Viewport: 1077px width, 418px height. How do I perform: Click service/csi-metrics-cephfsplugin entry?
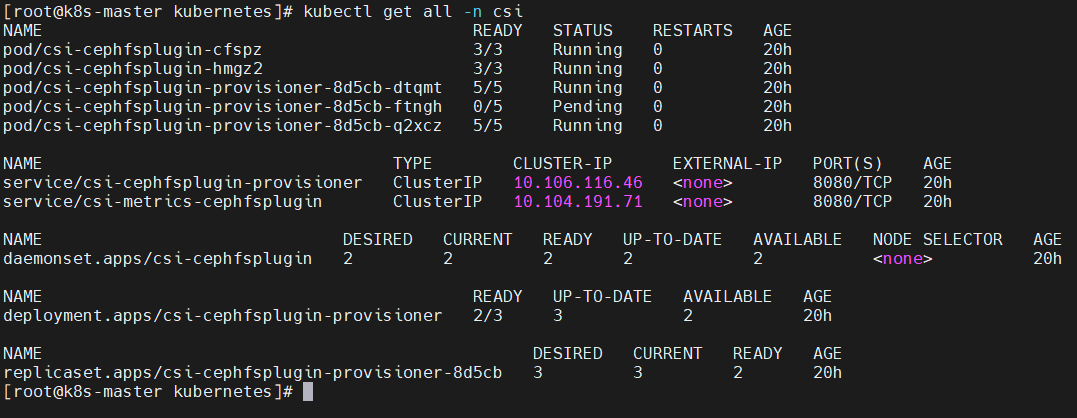point(162,202)
